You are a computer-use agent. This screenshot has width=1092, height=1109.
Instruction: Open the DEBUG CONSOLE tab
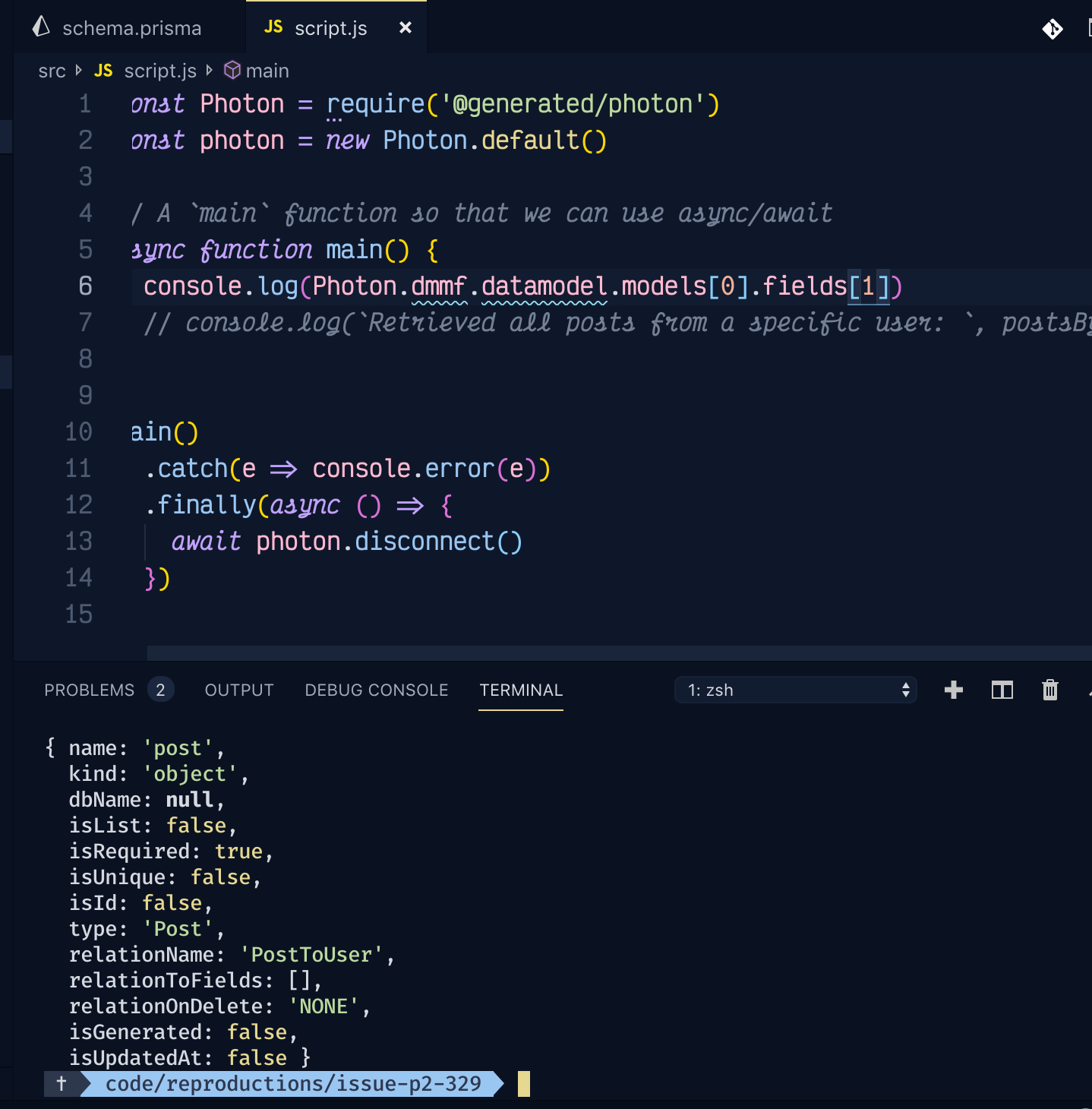tap(376, 690)
